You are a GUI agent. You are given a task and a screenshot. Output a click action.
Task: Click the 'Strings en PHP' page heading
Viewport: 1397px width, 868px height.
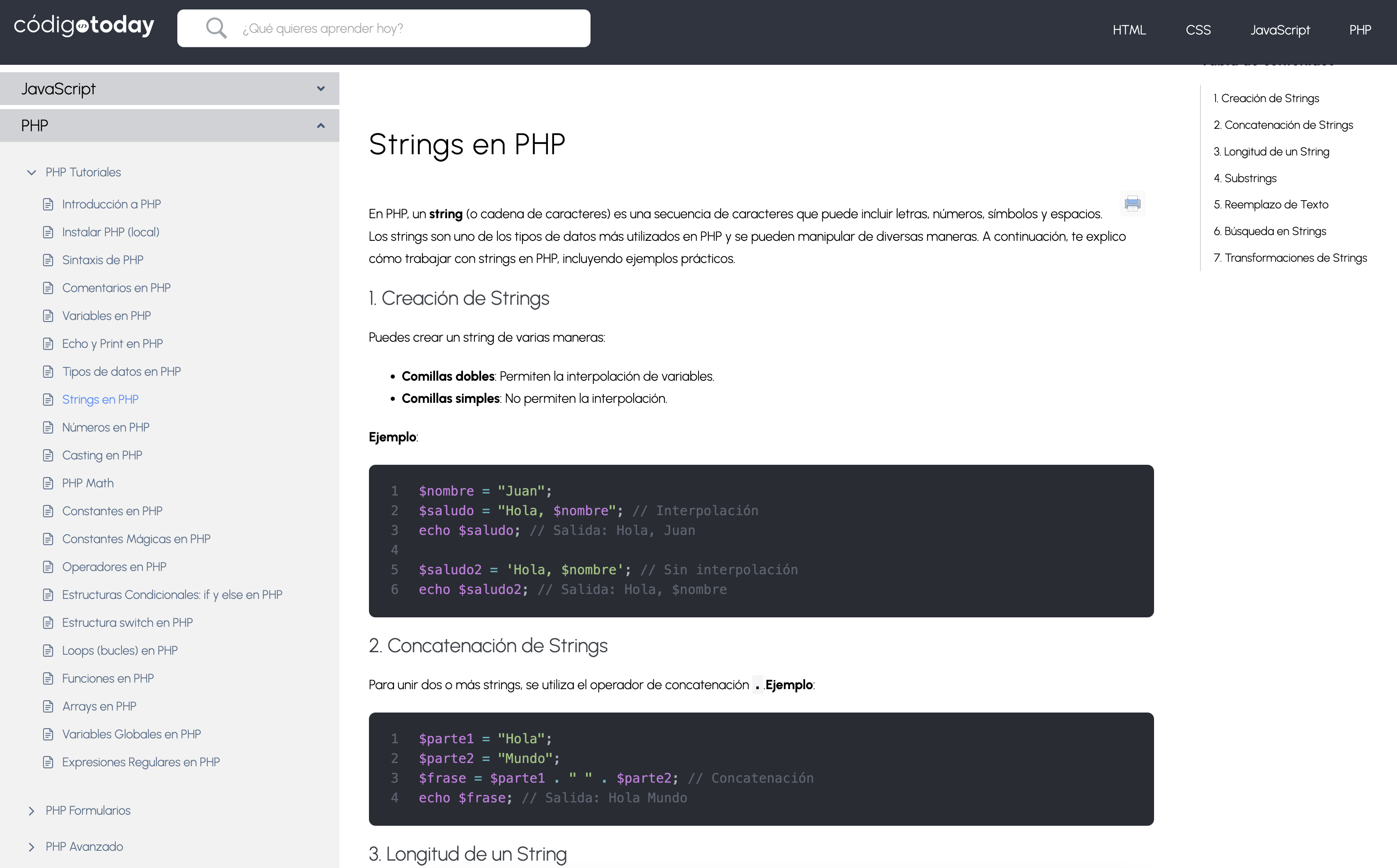[467, 144]
